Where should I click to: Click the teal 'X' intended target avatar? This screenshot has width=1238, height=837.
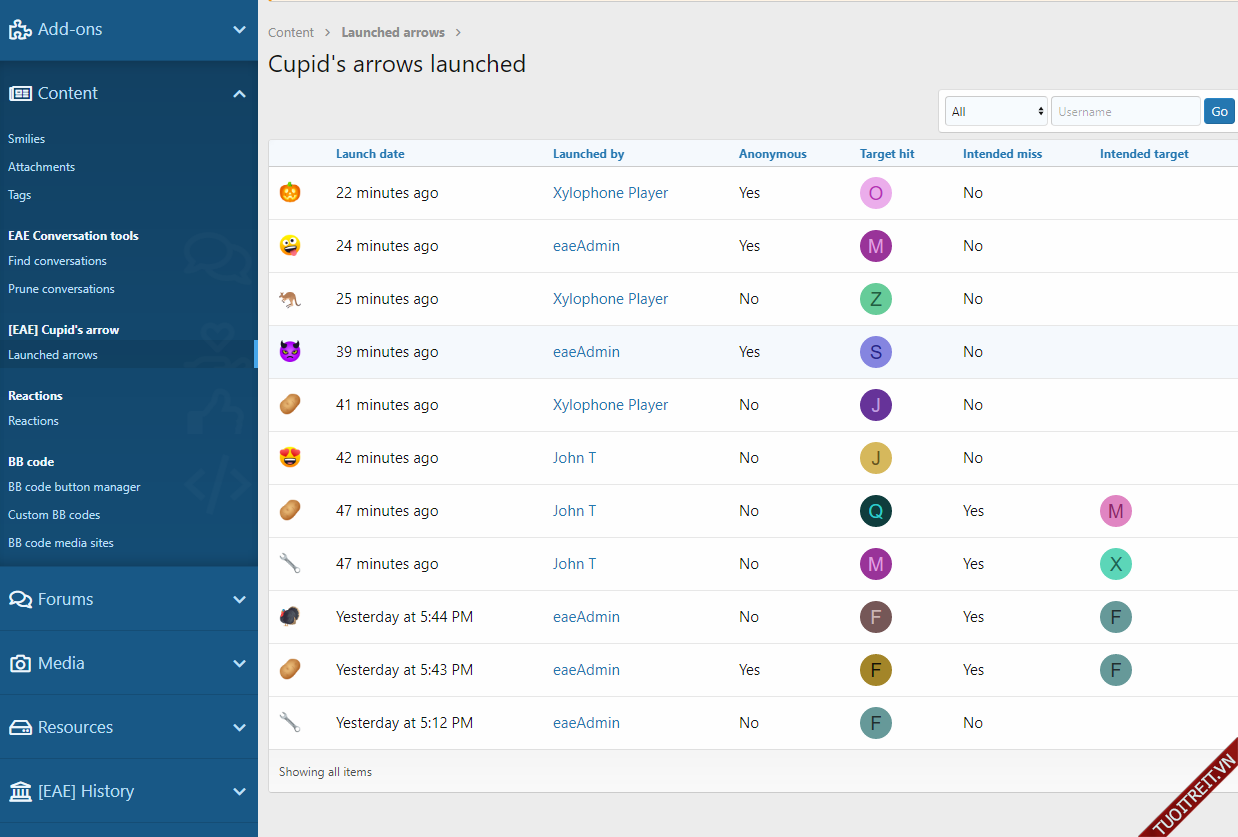pos(1115,564)
